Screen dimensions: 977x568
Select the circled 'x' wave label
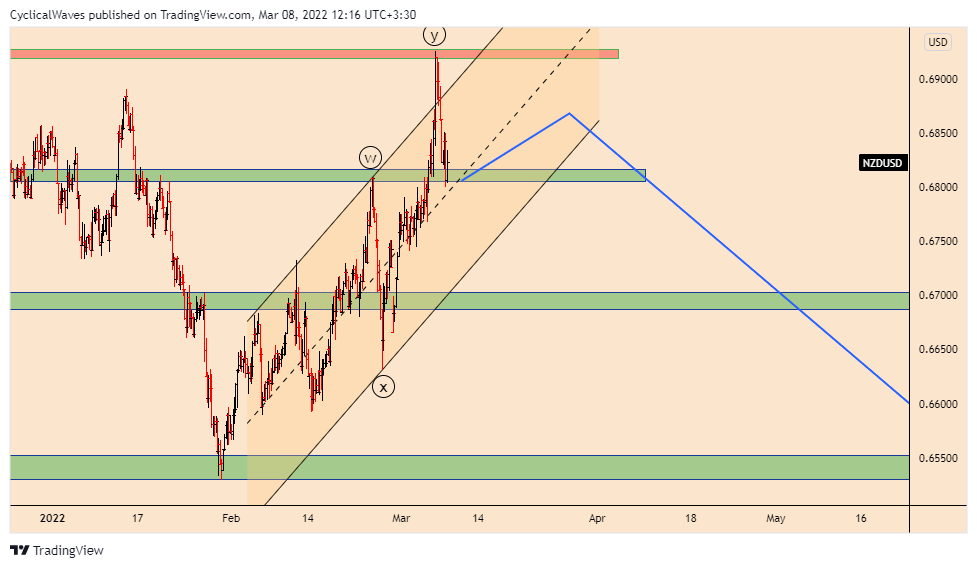click(x=383, y=386)
